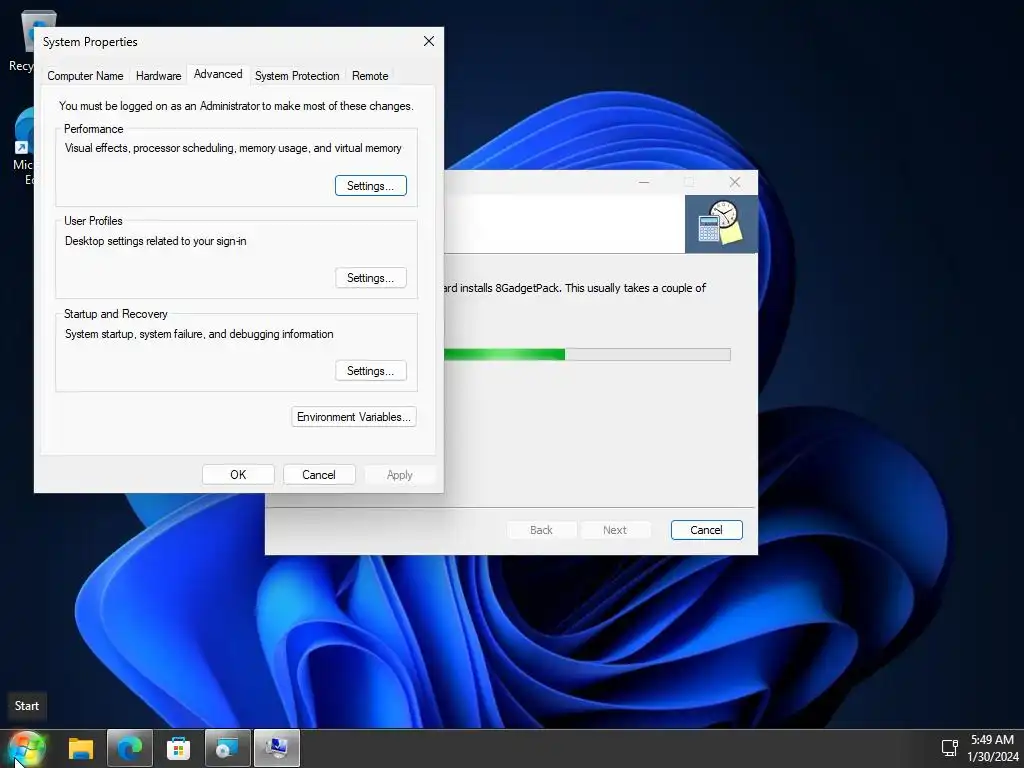
Task: Open the Start menu orb
Action: tap(26, 749)
